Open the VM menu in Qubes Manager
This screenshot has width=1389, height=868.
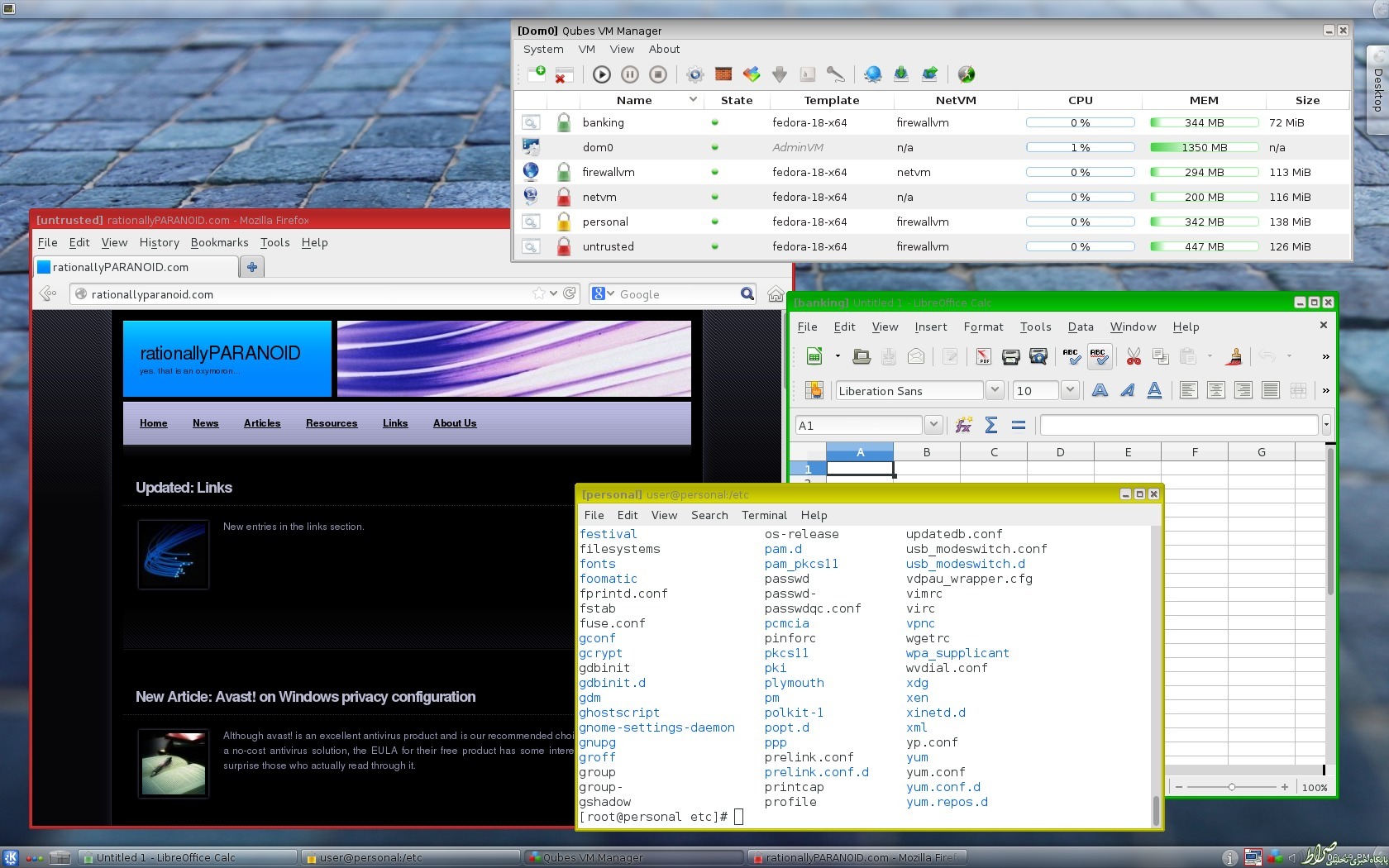point(587,49)
